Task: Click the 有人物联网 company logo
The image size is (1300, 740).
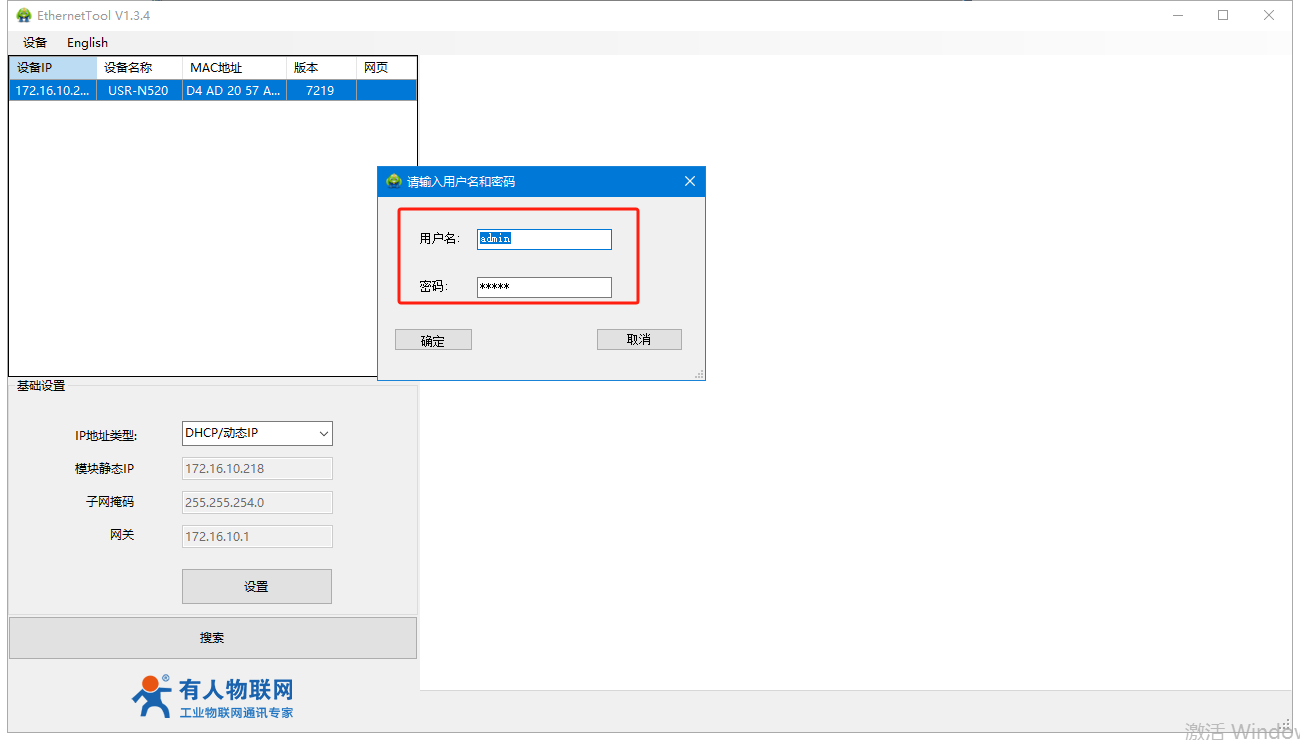Action: point(212,697)
